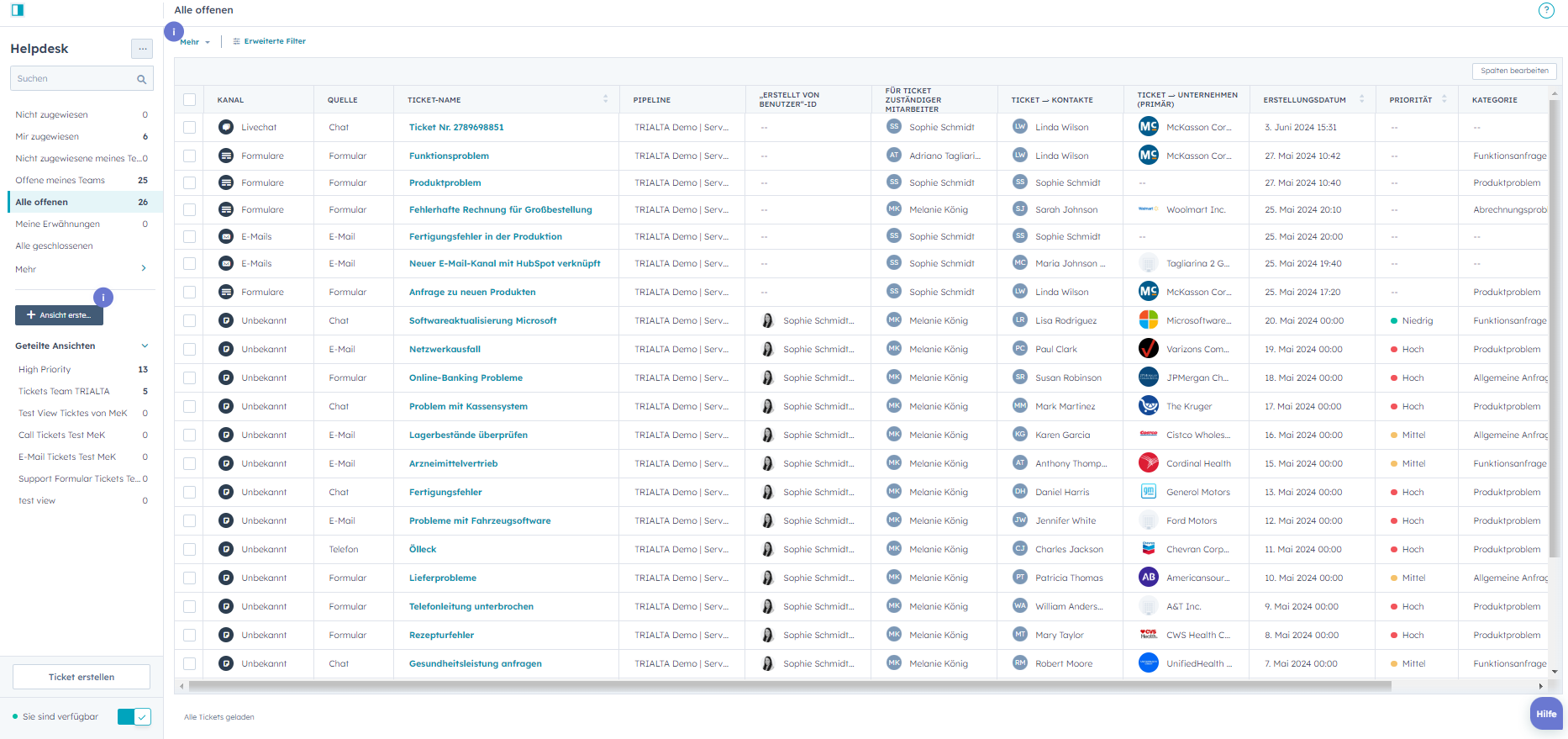Check the Ticket Nr. 2789698851 row checkbox
1568x739 pixels.
coord(189,128)
